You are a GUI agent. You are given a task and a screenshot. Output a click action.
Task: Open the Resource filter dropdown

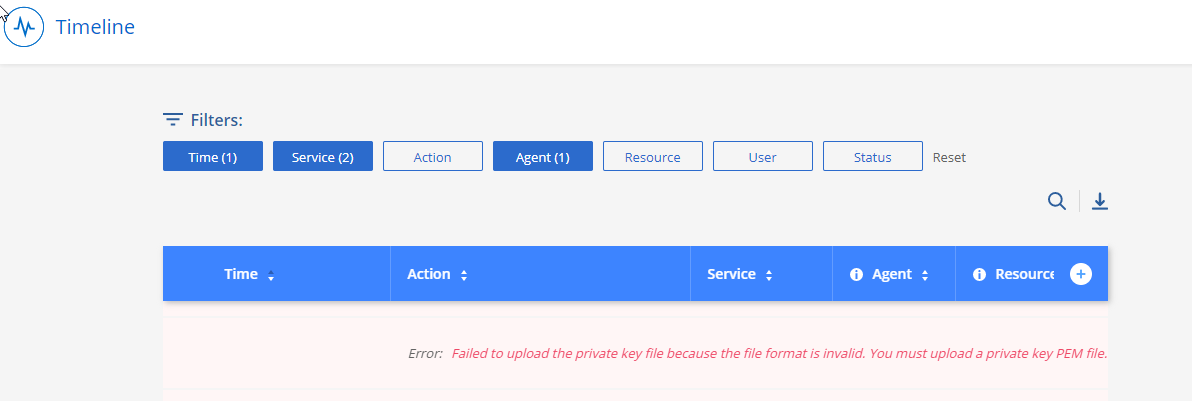(653, 157)
